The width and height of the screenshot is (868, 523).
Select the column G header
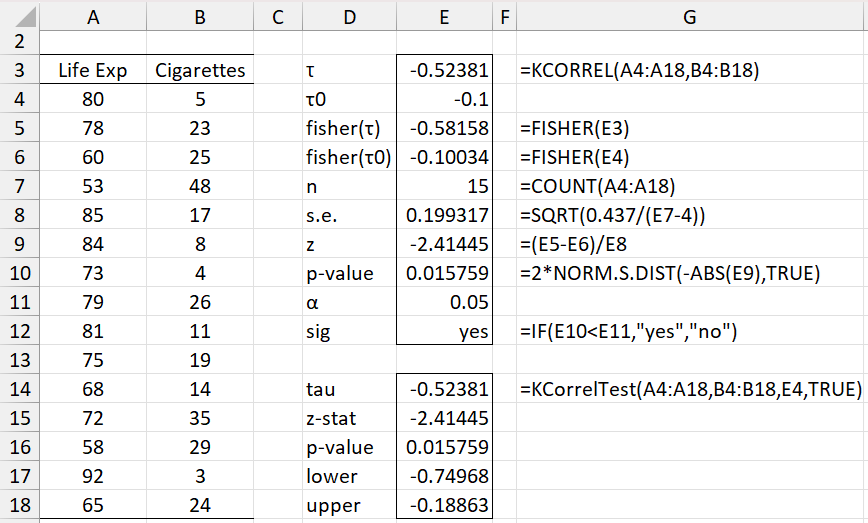(690, 14)
